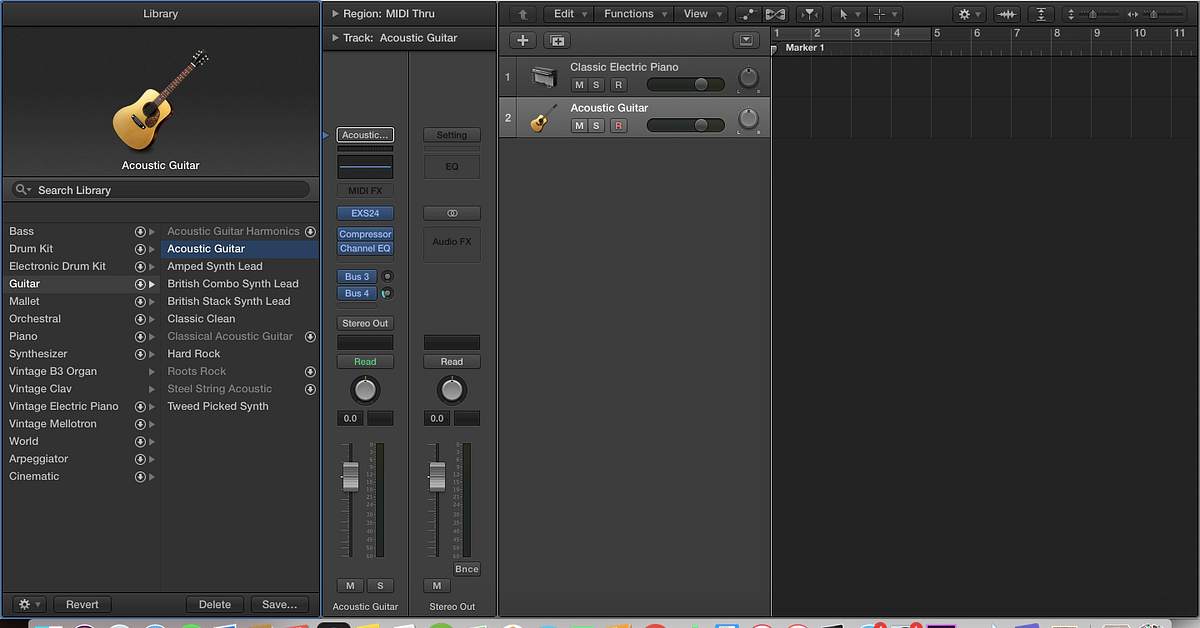
Task: Solo the Acoustic Guitar track
Action: coord(596,126)
